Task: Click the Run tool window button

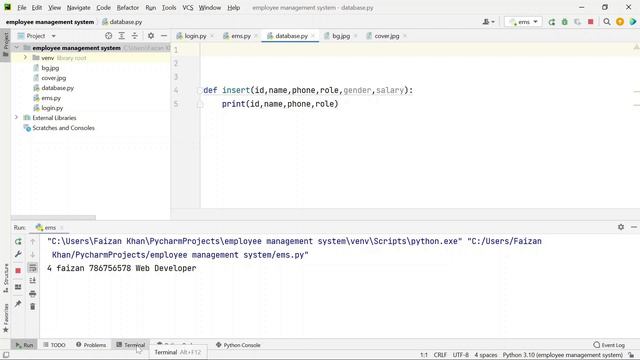Action: 24,345
